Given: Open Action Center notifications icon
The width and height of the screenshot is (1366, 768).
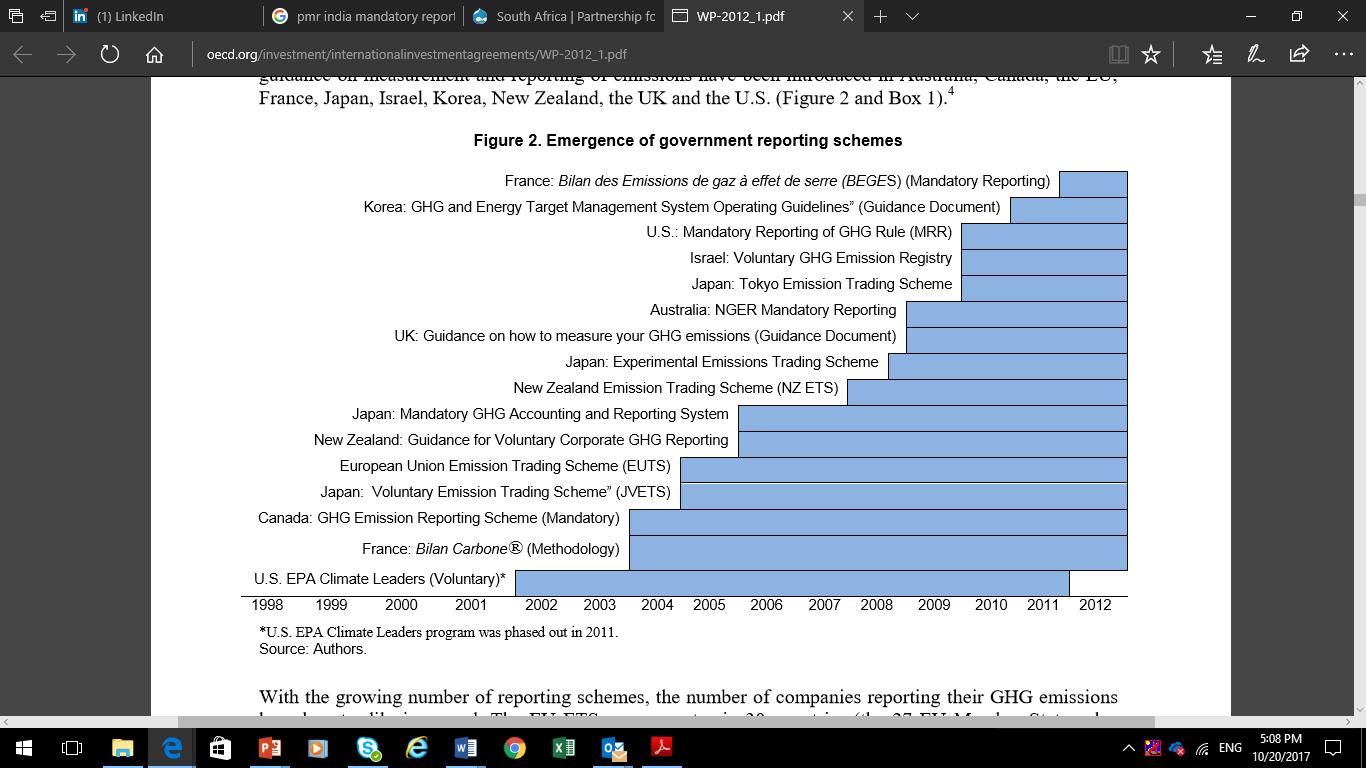Looking at the screenshot, I should 1333,747.
